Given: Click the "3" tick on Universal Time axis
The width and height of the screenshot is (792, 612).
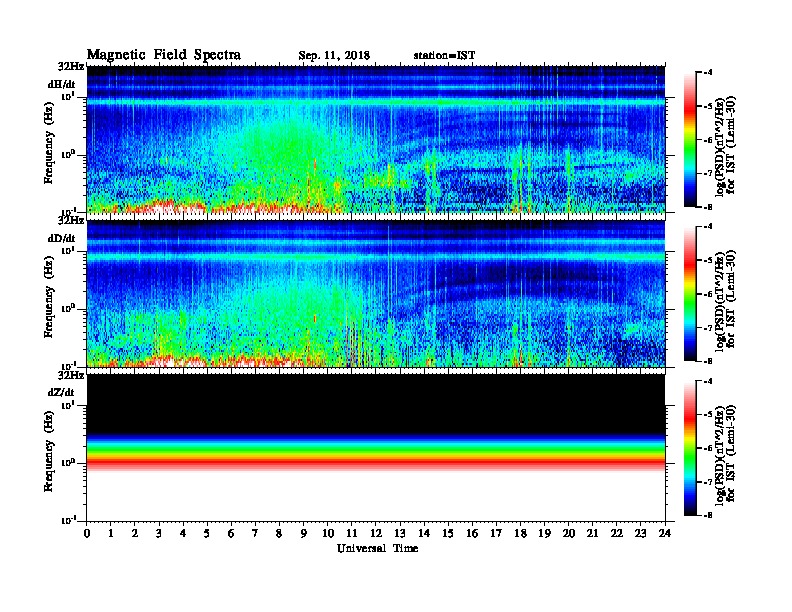Looking at the screenshot, I should (159, 534).
